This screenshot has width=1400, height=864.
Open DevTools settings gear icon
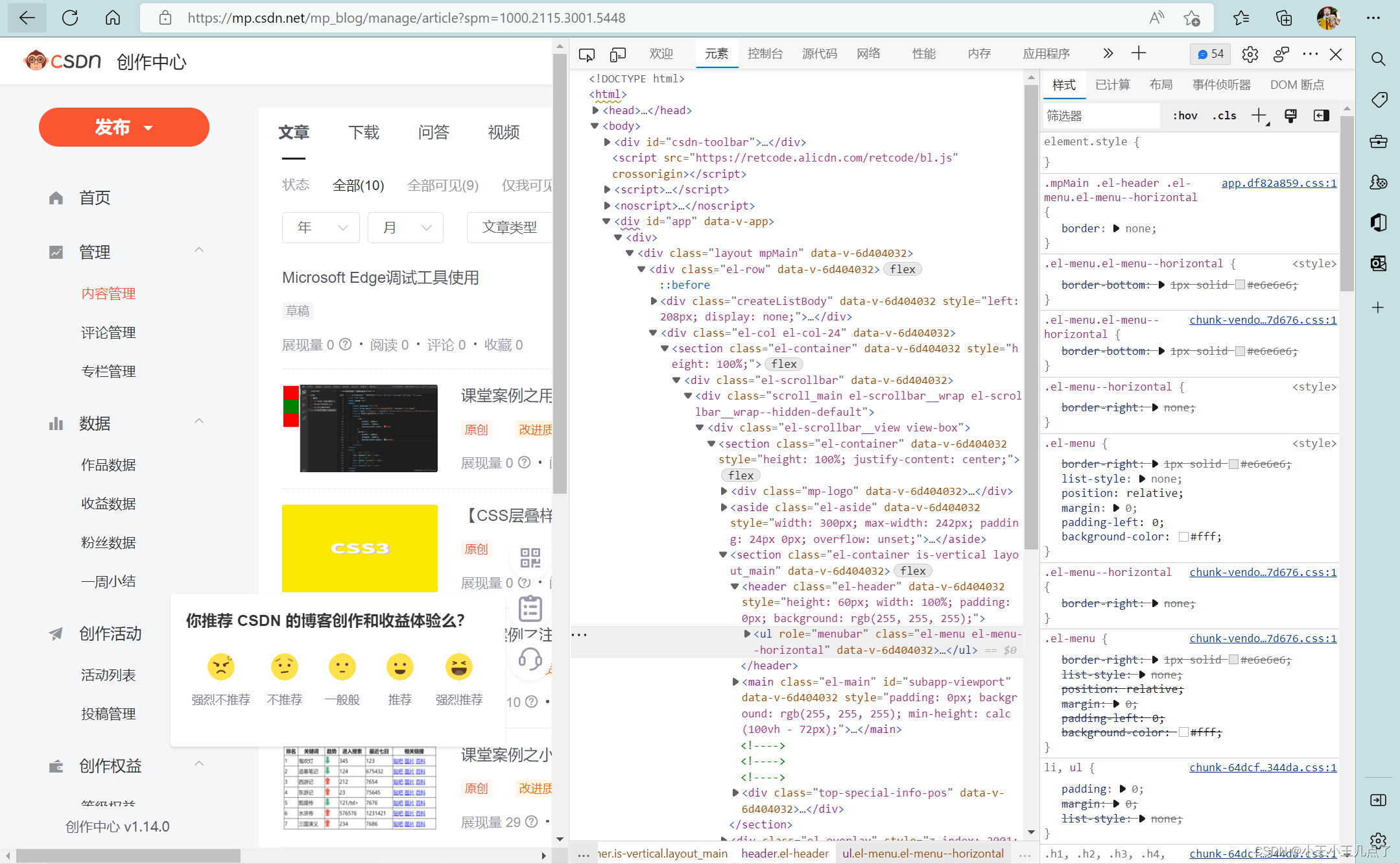[x=1250, y=54]
